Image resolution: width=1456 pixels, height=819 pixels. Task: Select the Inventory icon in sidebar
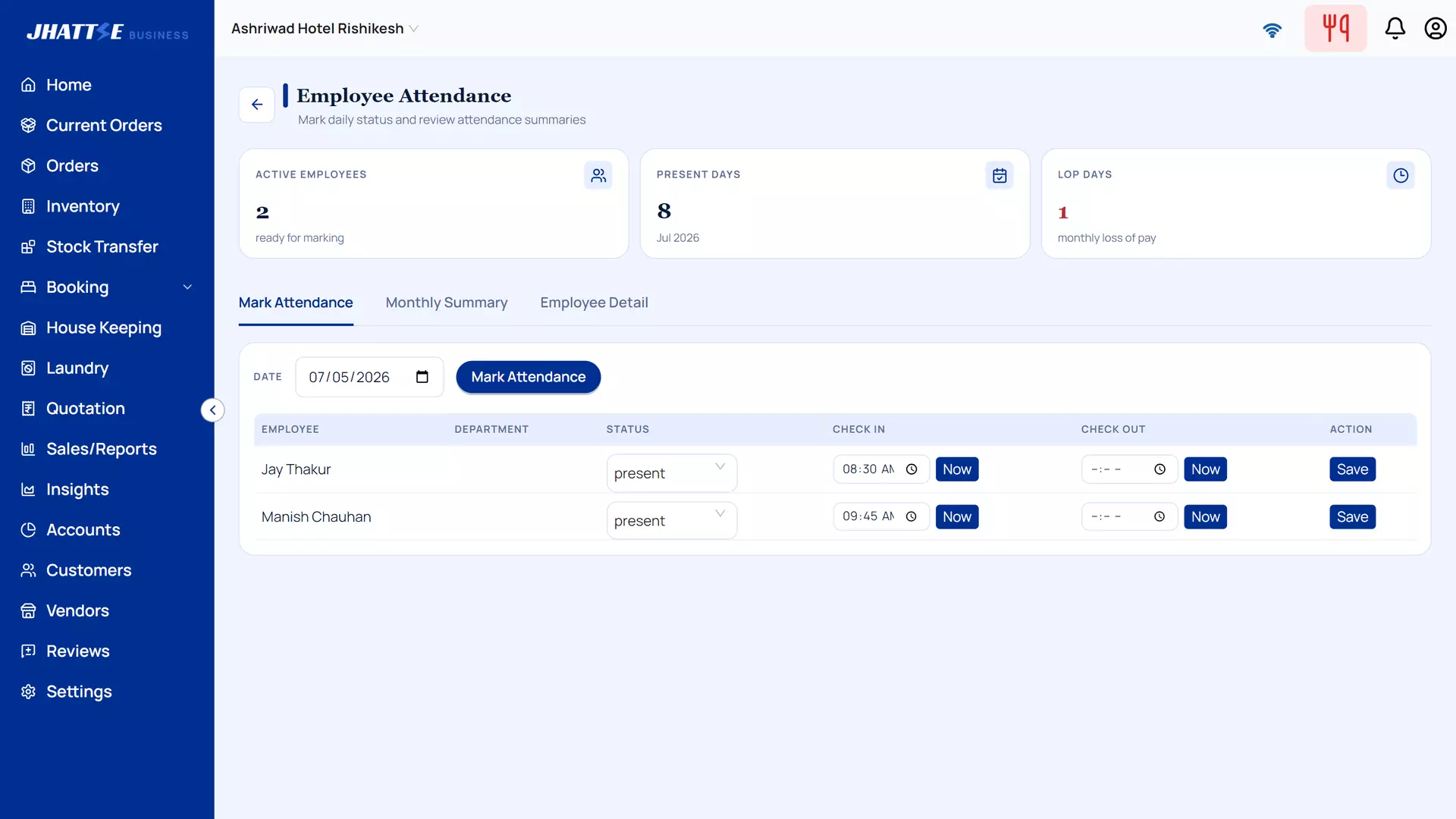click(28, 206)
